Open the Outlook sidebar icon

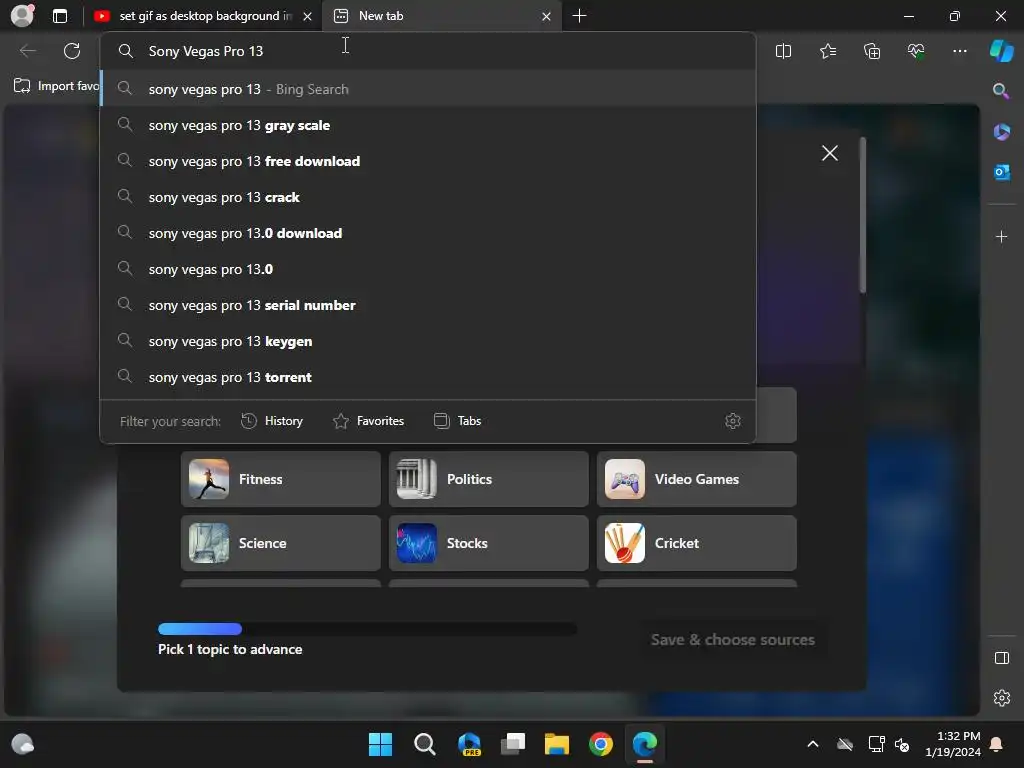tap(1001, 172)
